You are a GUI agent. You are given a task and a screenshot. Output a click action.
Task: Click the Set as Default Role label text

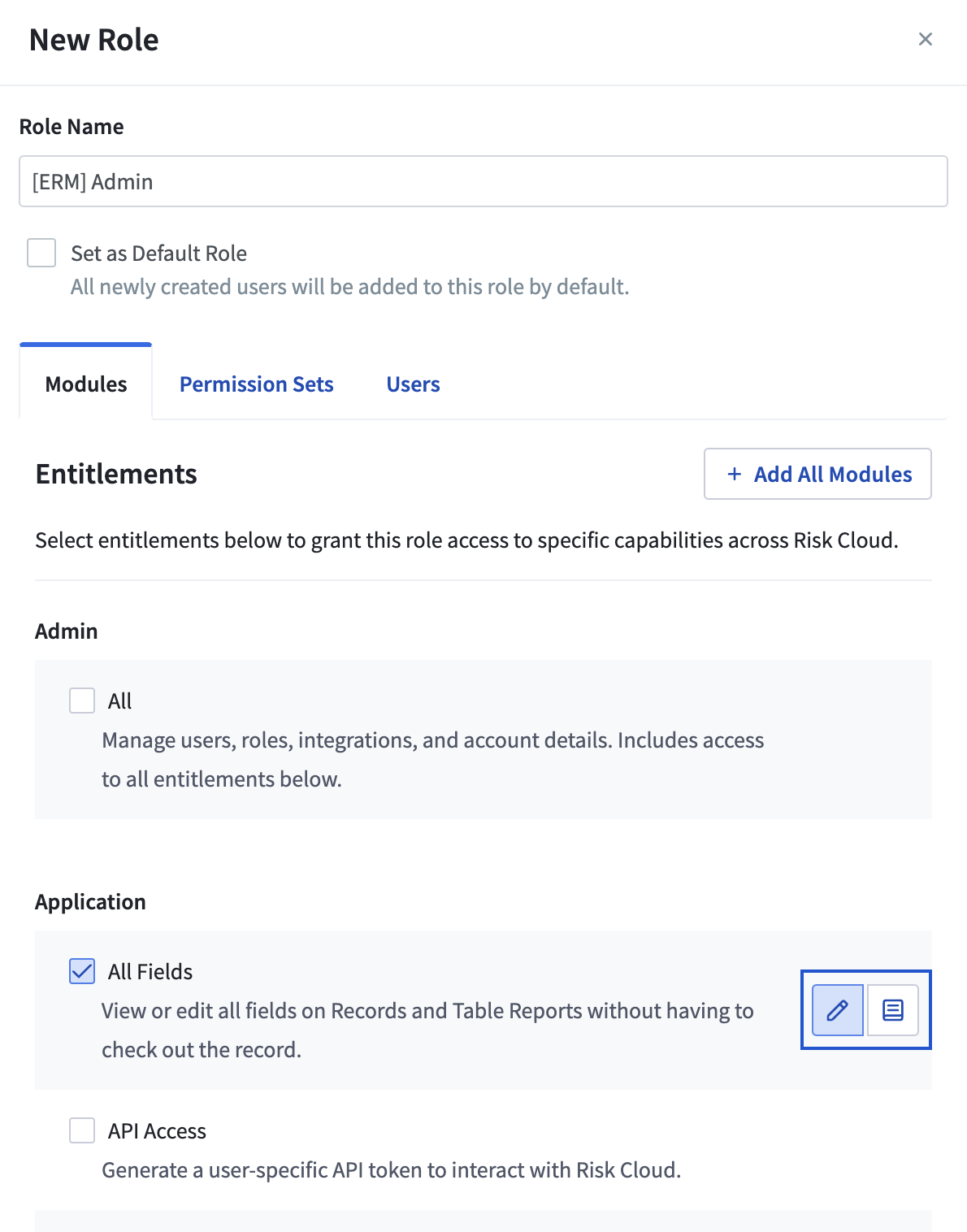point(158,254)
